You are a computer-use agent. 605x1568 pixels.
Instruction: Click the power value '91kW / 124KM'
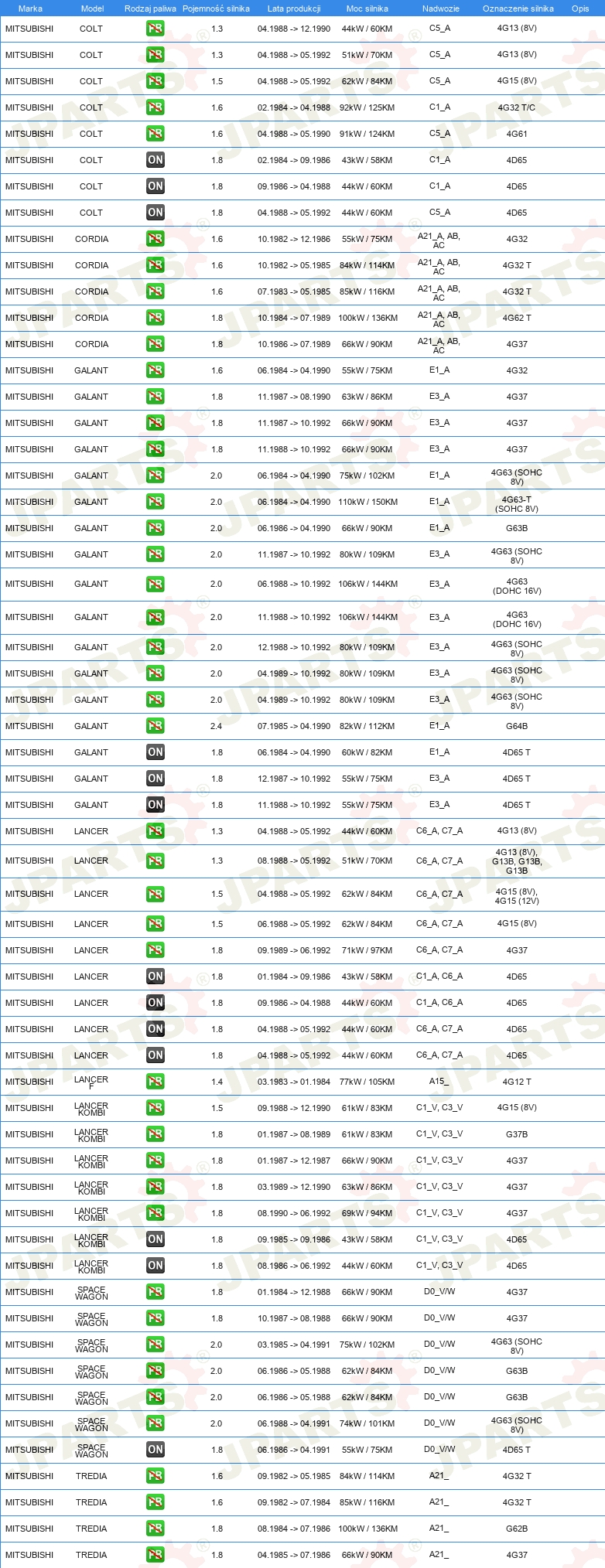click(367, 134)
